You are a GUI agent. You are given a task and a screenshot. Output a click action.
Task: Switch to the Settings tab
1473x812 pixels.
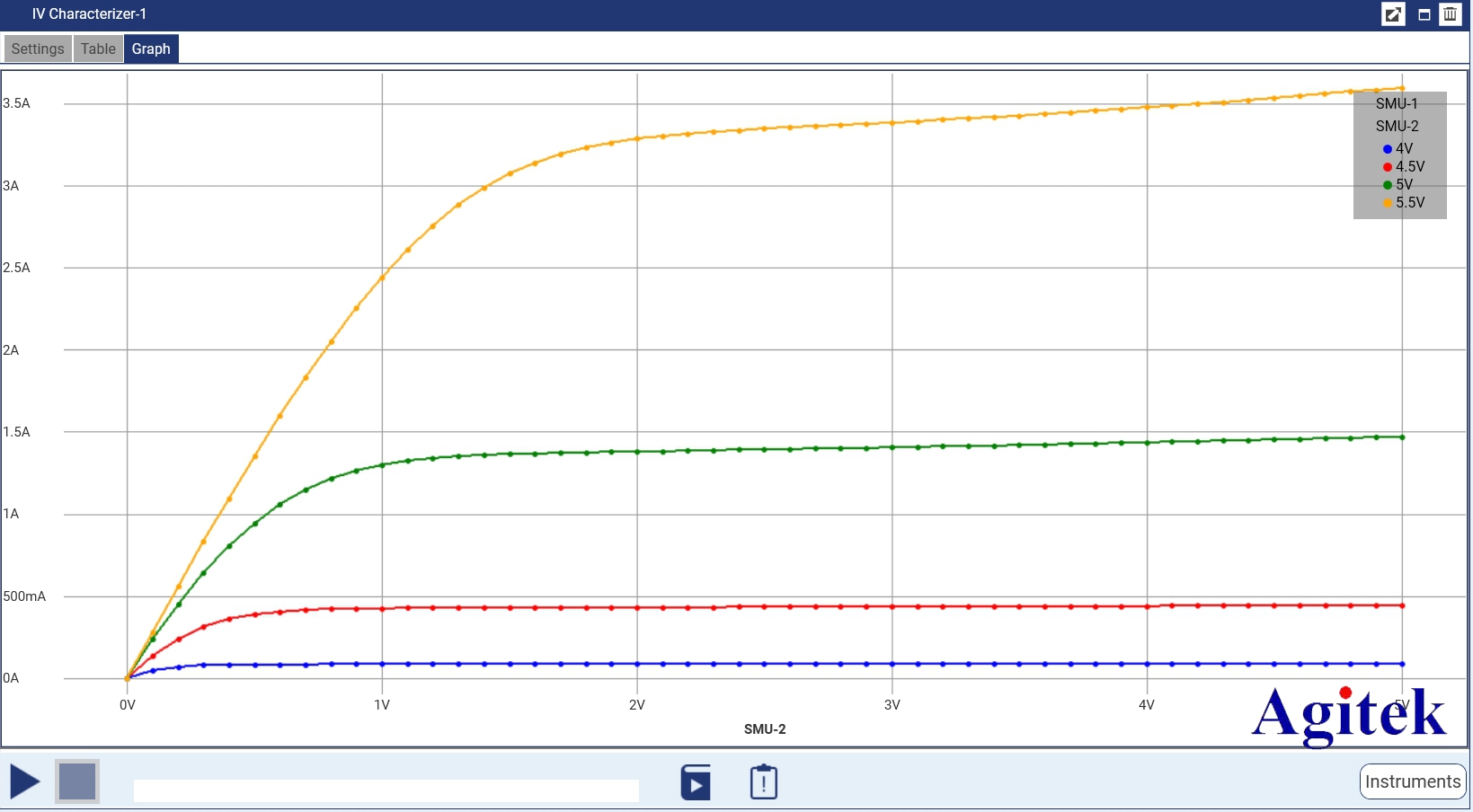click(x=38, y=49)
